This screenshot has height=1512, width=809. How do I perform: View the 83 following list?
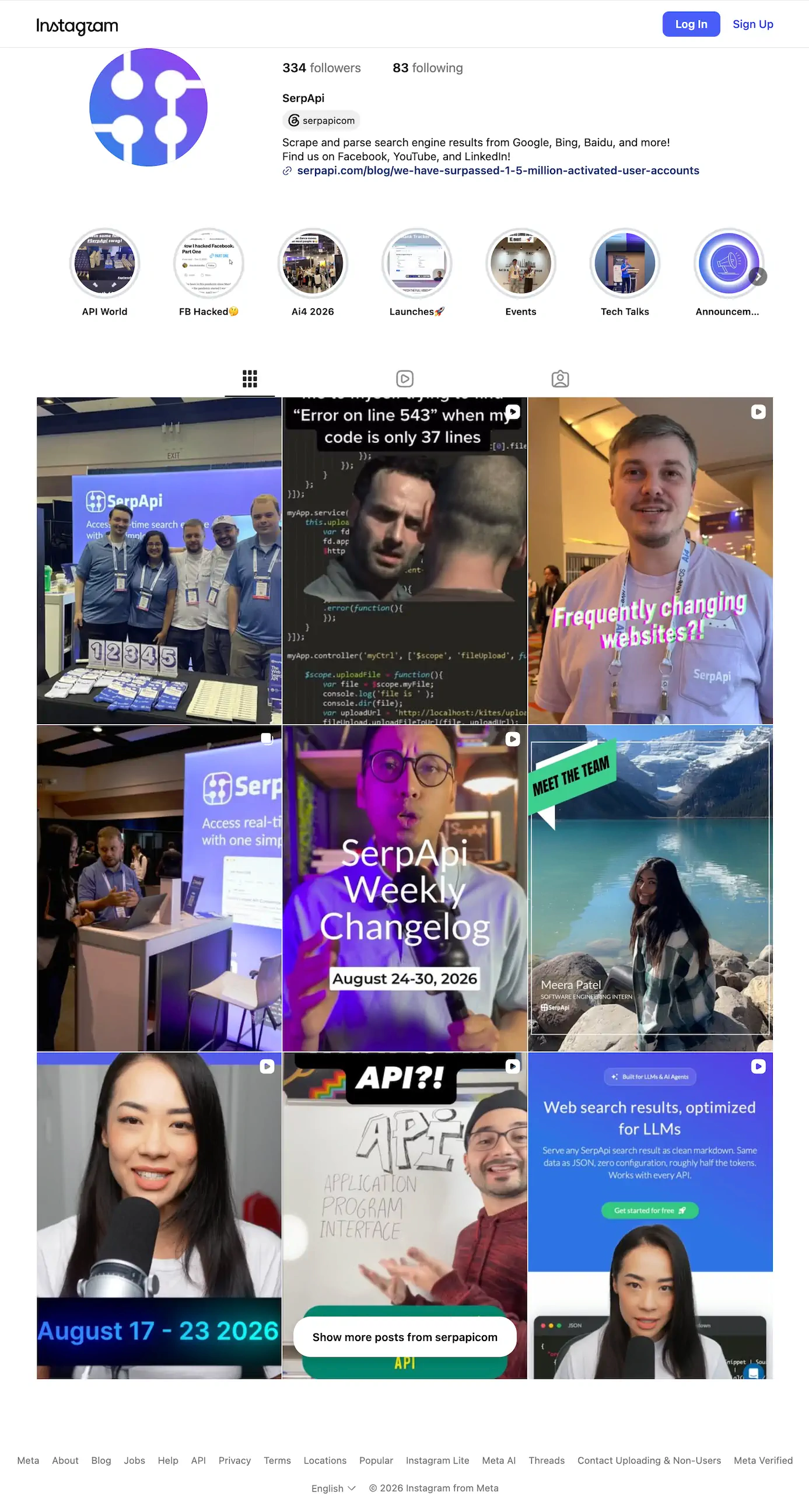pos(428,68)
